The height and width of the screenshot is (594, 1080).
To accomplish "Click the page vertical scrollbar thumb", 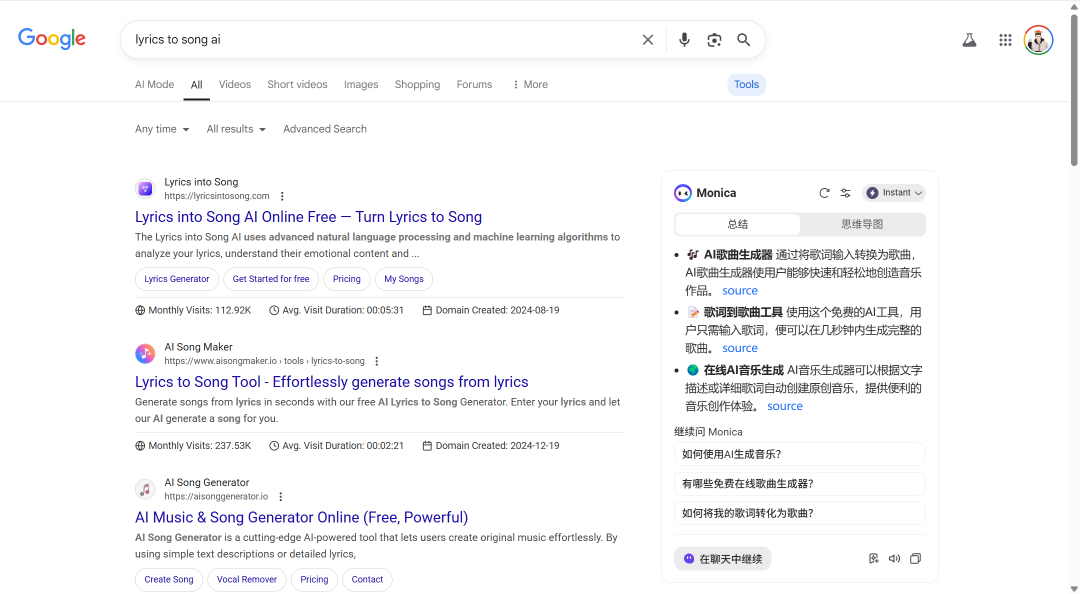I will [1074, 90].
